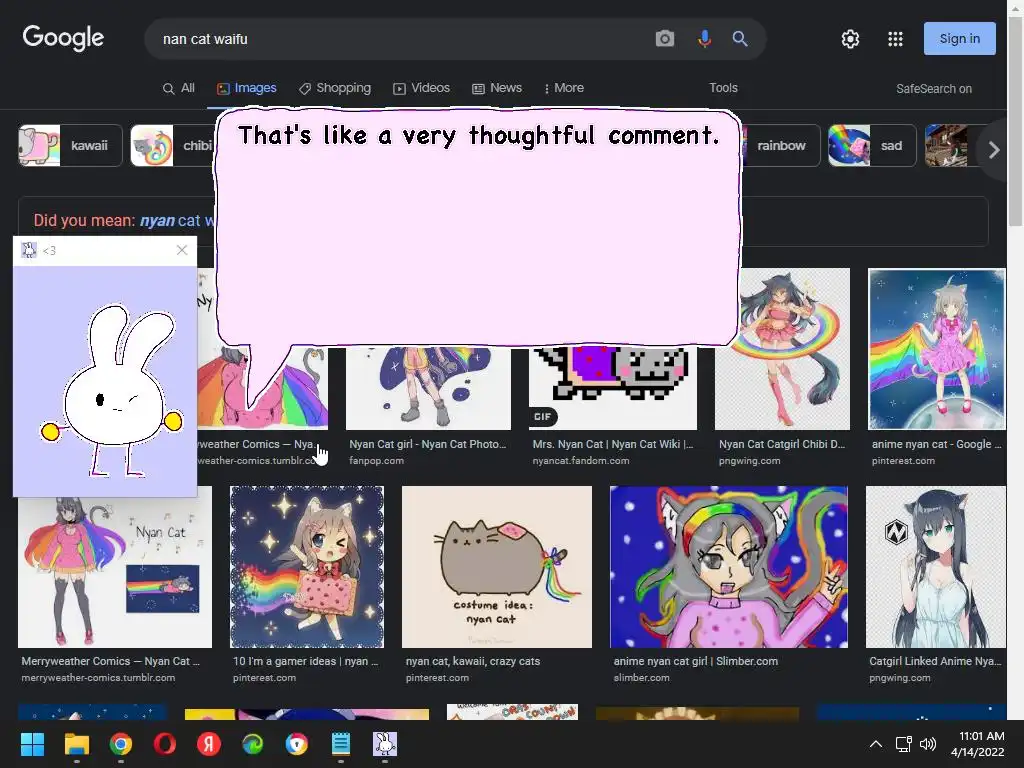The image size is (1024, 768).
Task: Open File Explorer from taskbar
Action: point(76,744)
